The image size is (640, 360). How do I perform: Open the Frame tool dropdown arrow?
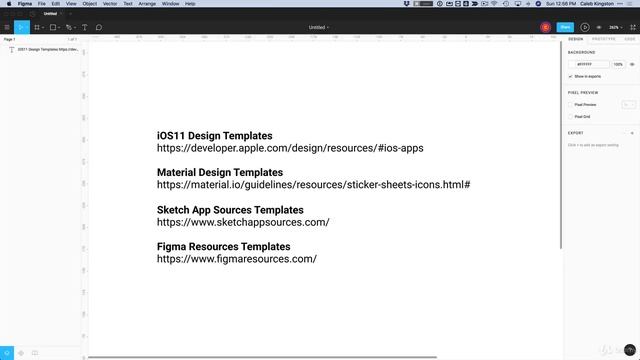click(43, 28)
